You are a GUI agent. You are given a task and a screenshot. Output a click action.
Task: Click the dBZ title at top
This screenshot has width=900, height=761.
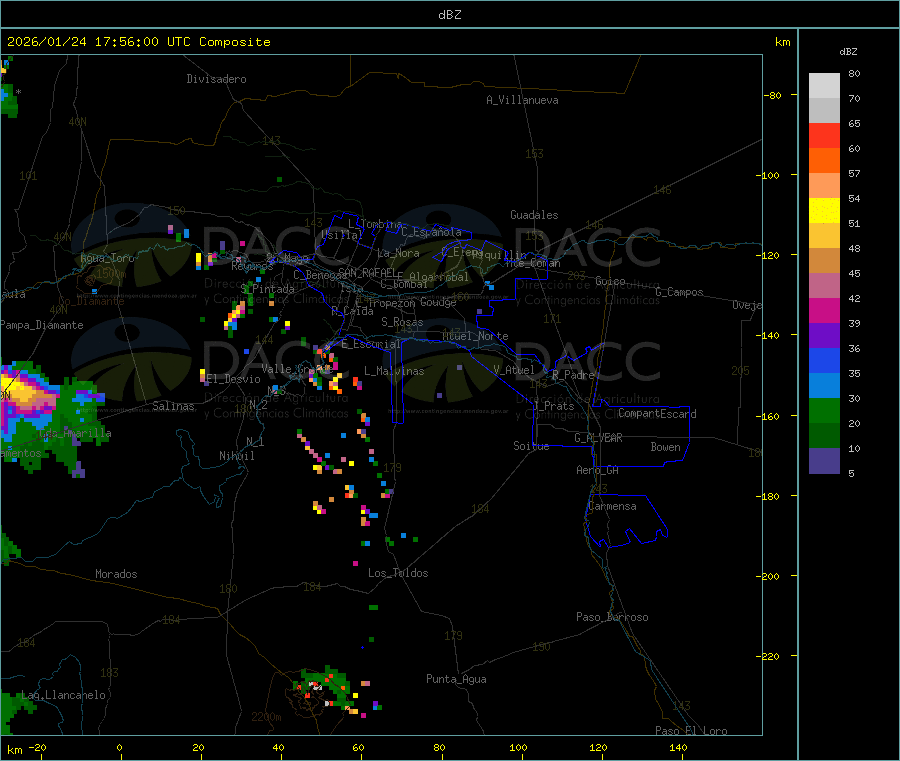[449, 15]
